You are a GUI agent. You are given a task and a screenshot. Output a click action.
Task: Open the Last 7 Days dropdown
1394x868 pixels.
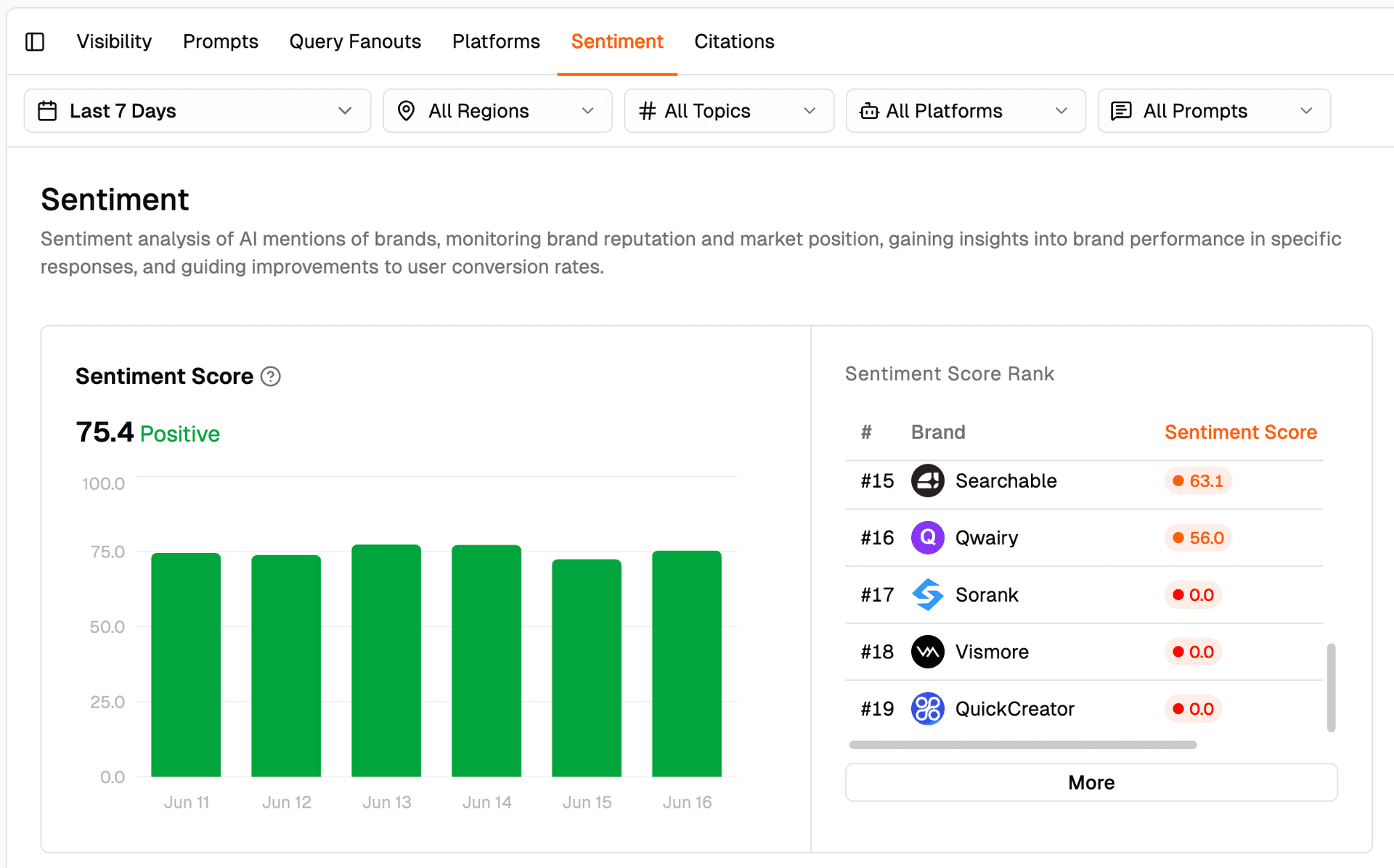[x=197, y=111]
